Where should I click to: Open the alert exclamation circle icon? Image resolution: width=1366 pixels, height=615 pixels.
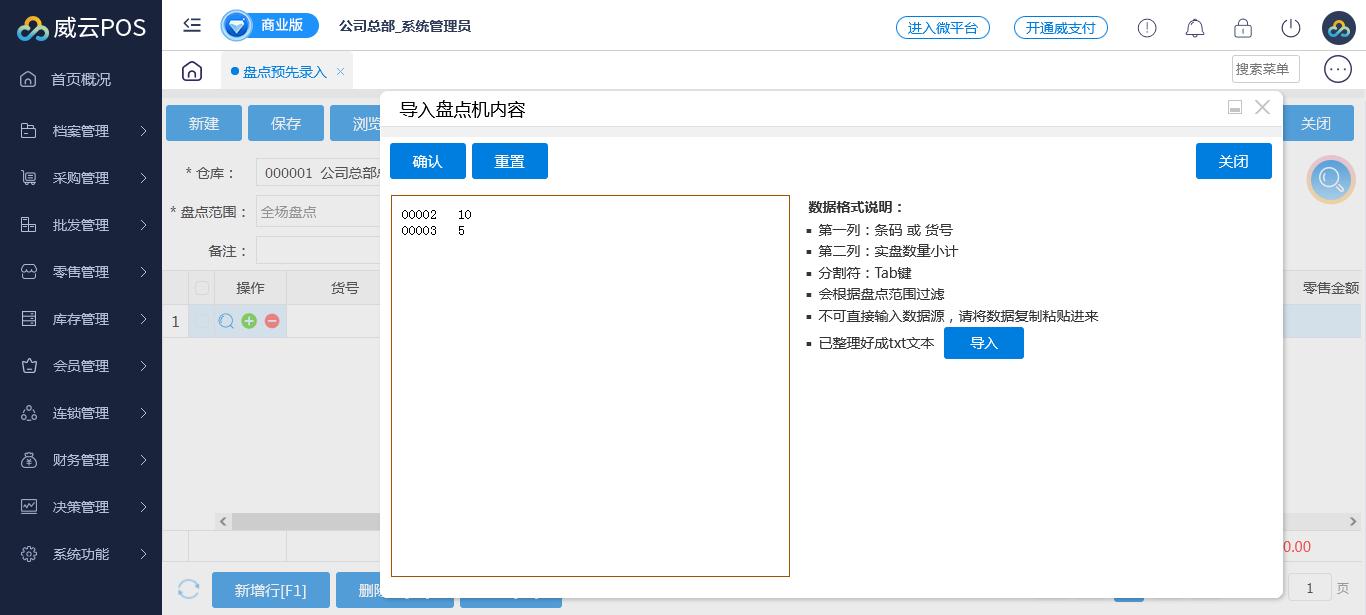click(x=1146, y=28)
